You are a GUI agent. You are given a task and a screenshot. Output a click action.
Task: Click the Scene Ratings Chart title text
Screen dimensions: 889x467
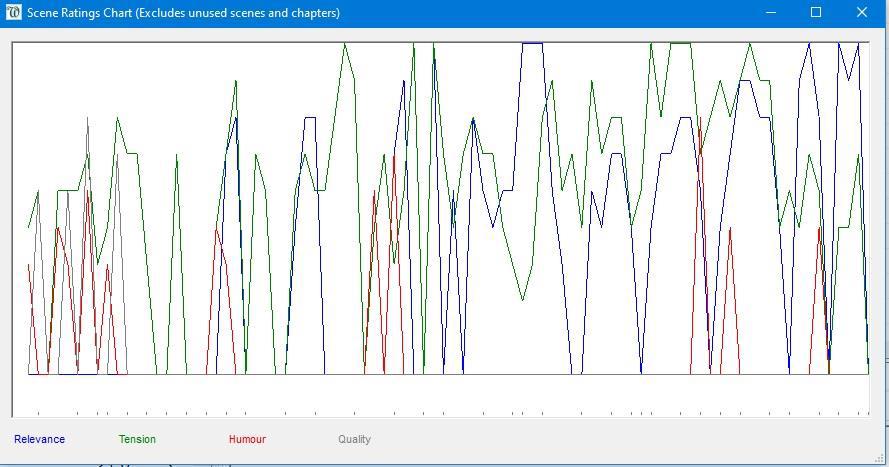(x=183, y=13)
